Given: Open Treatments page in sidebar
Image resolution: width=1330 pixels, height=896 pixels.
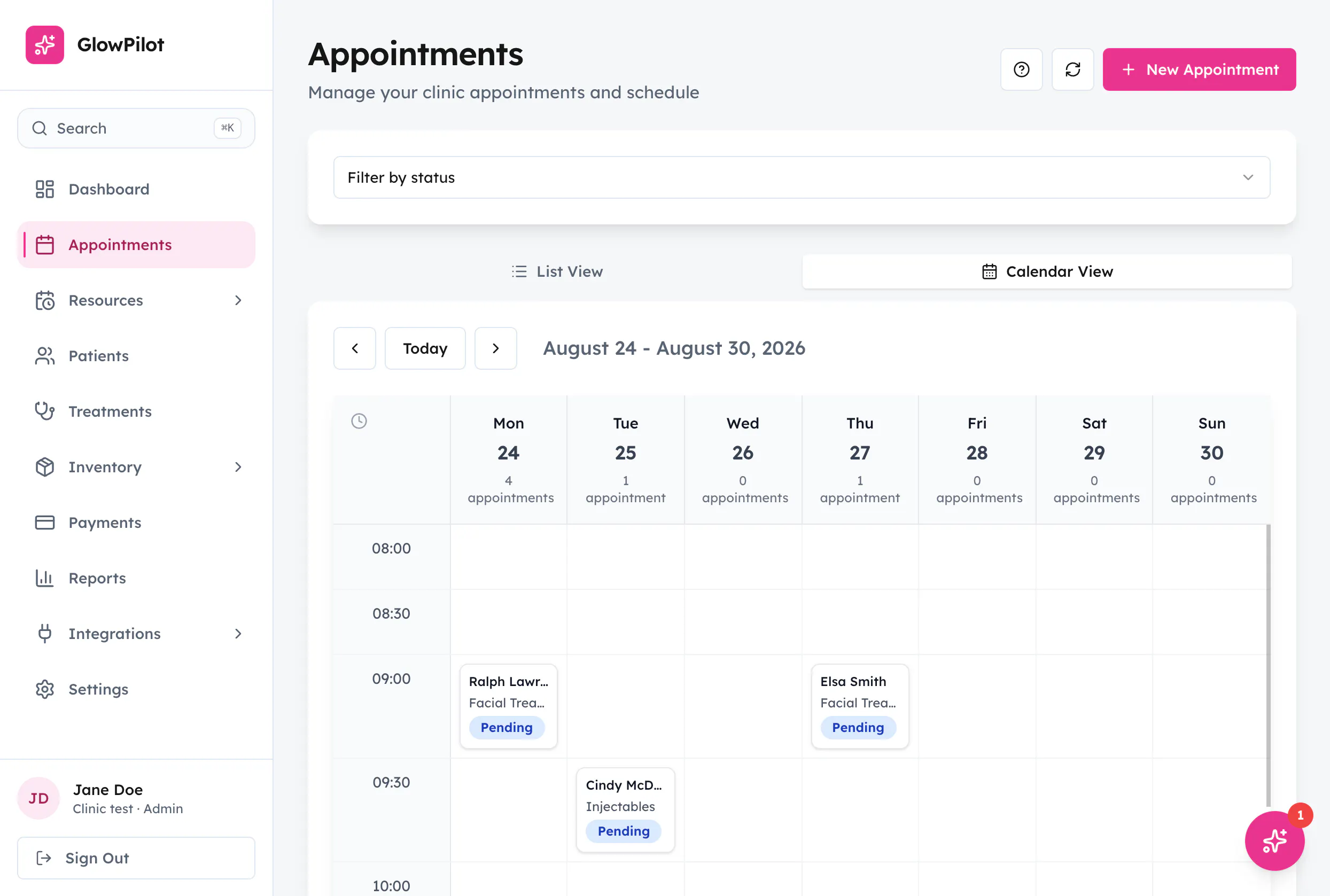Looking at the screenshot, I should pos(136,411).
